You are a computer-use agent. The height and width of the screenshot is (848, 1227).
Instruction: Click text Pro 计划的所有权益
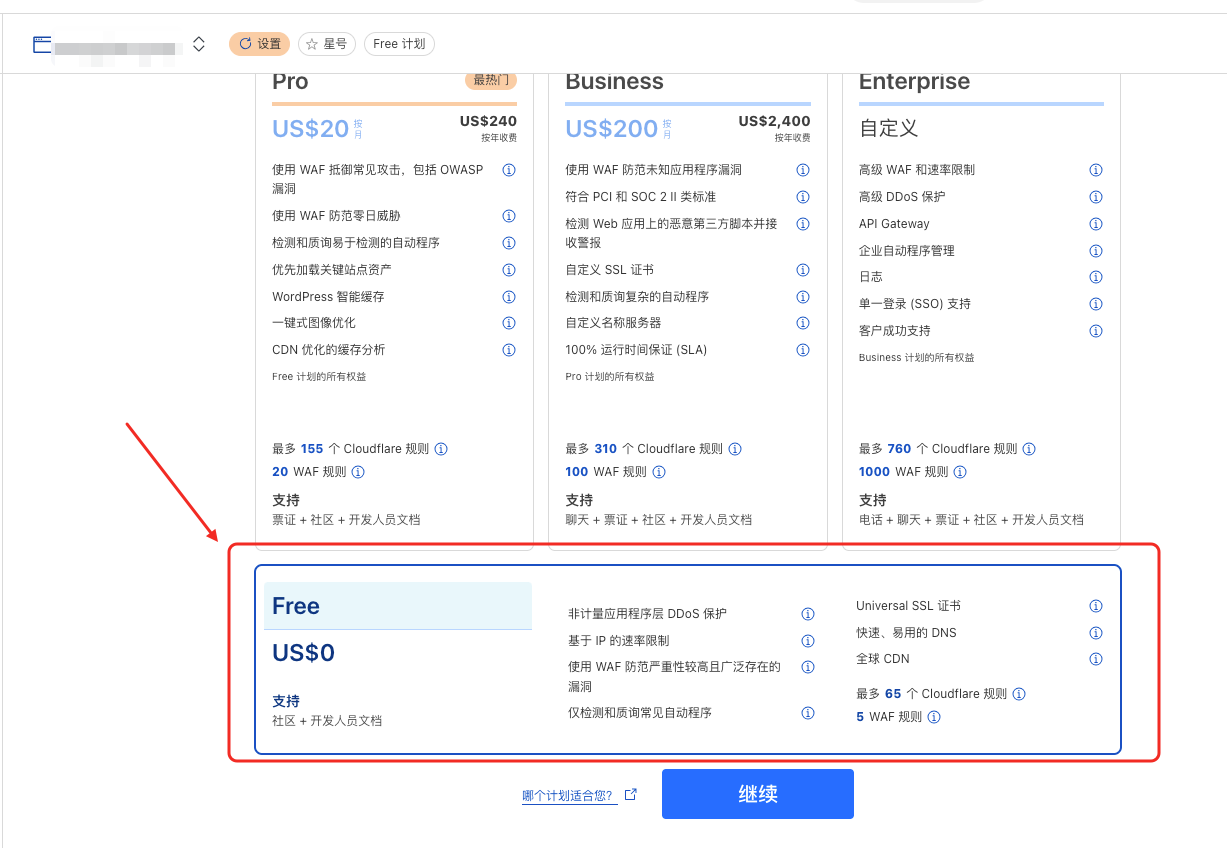coord(610,377)
